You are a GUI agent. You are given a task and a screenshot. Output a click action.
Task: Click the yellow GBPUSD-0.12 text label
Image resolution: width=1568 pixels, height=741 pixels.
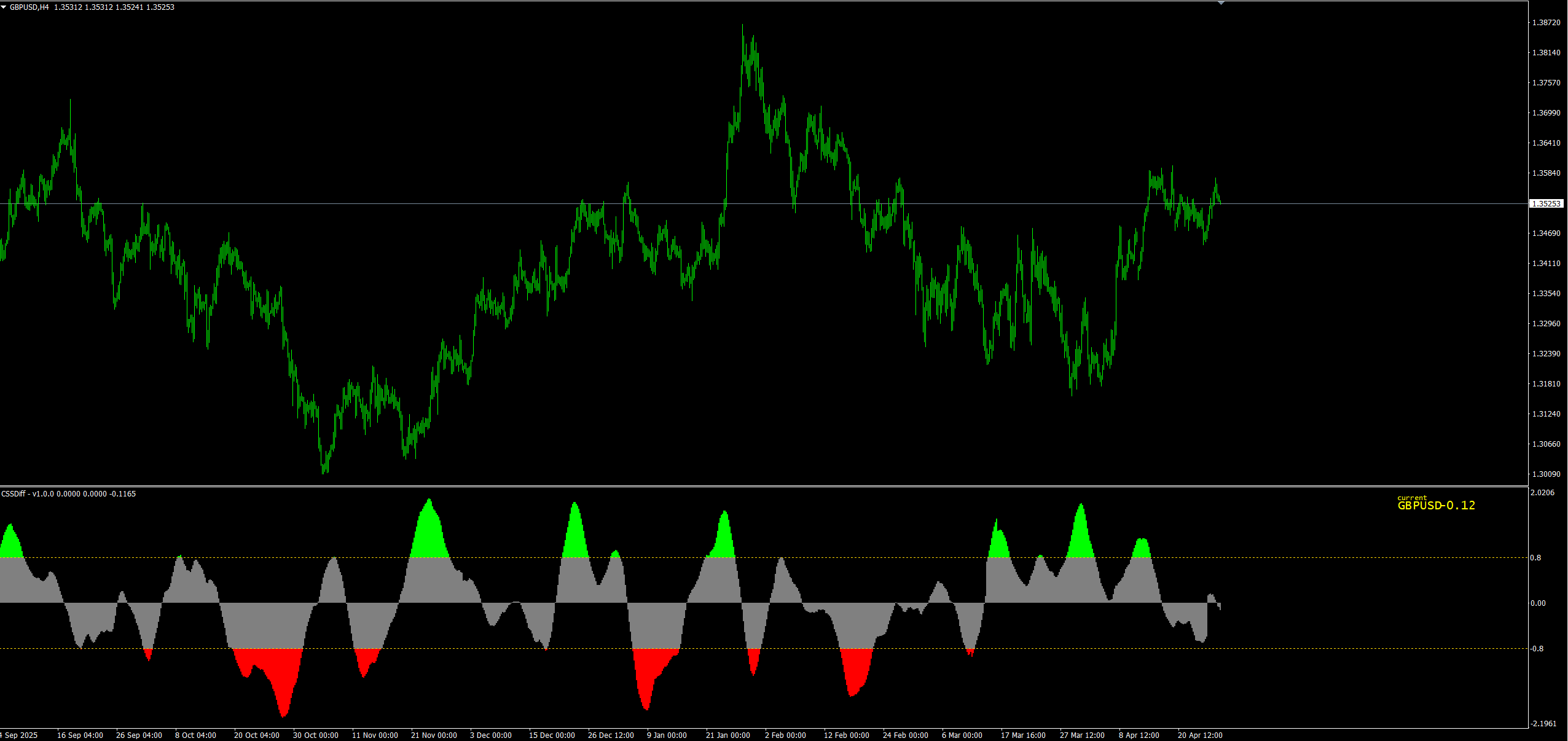click(1436, 506)
